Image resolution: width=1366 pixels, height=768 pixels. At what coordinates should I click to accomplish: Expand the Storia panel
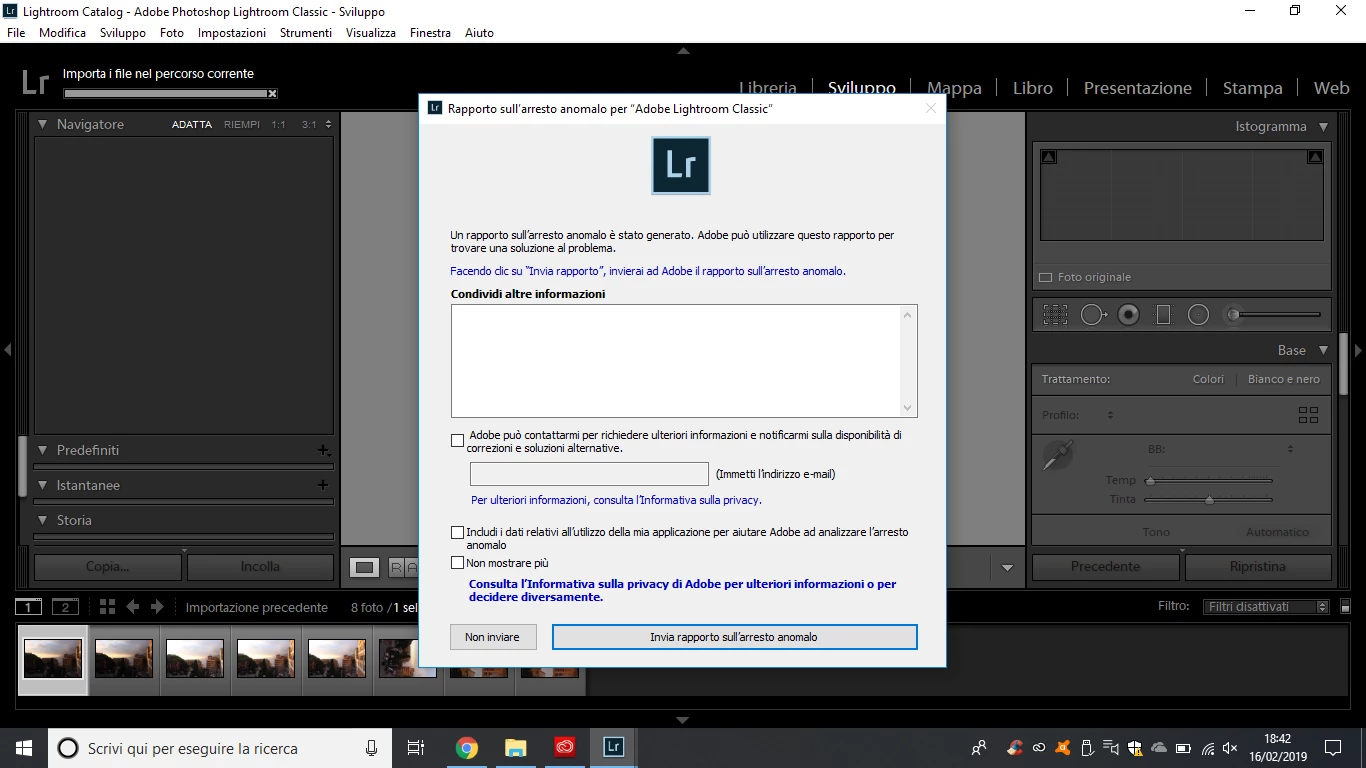(43, 520)
